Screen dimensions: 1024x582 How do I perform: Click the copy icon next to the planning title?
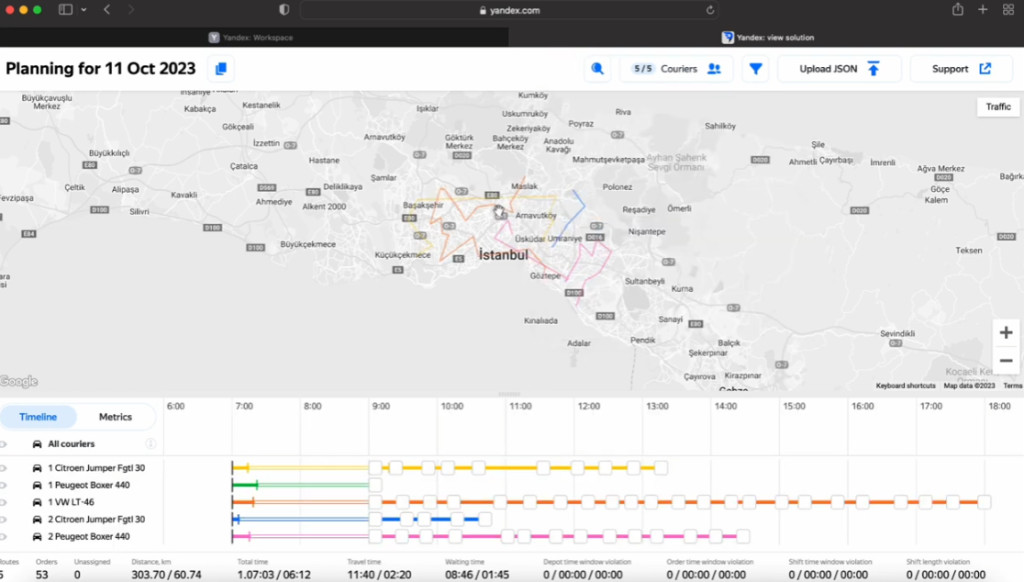(221, 69)
